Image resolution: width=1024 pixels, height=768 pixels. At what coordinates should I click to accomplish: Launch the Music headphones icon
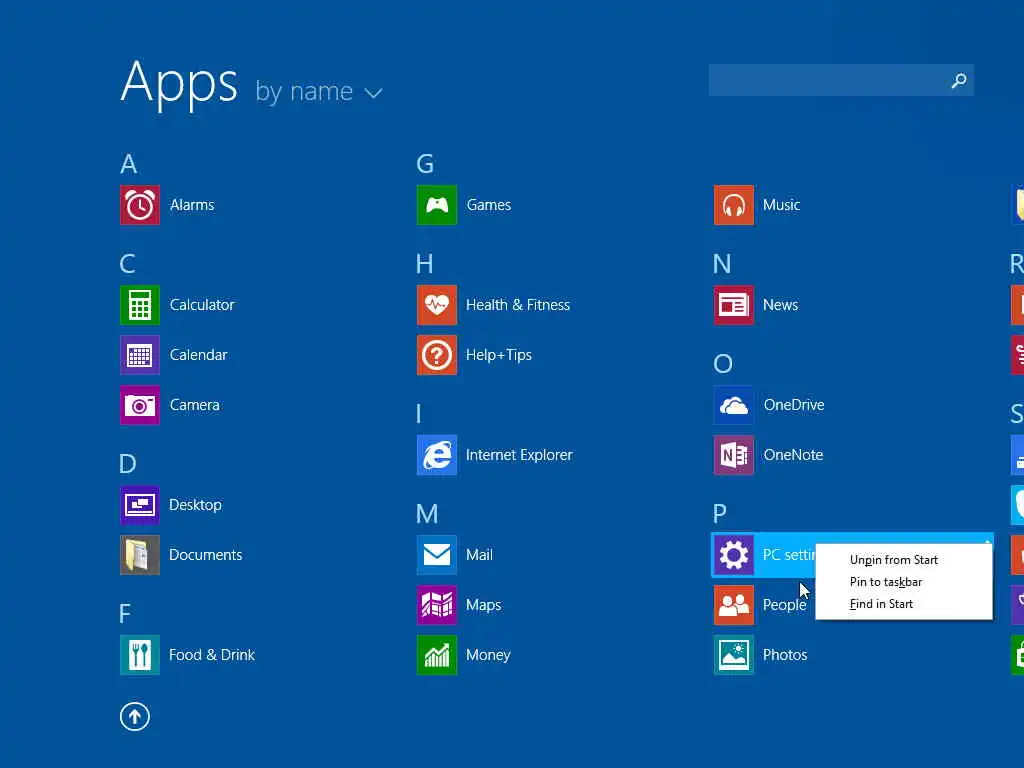coord(733,205)
